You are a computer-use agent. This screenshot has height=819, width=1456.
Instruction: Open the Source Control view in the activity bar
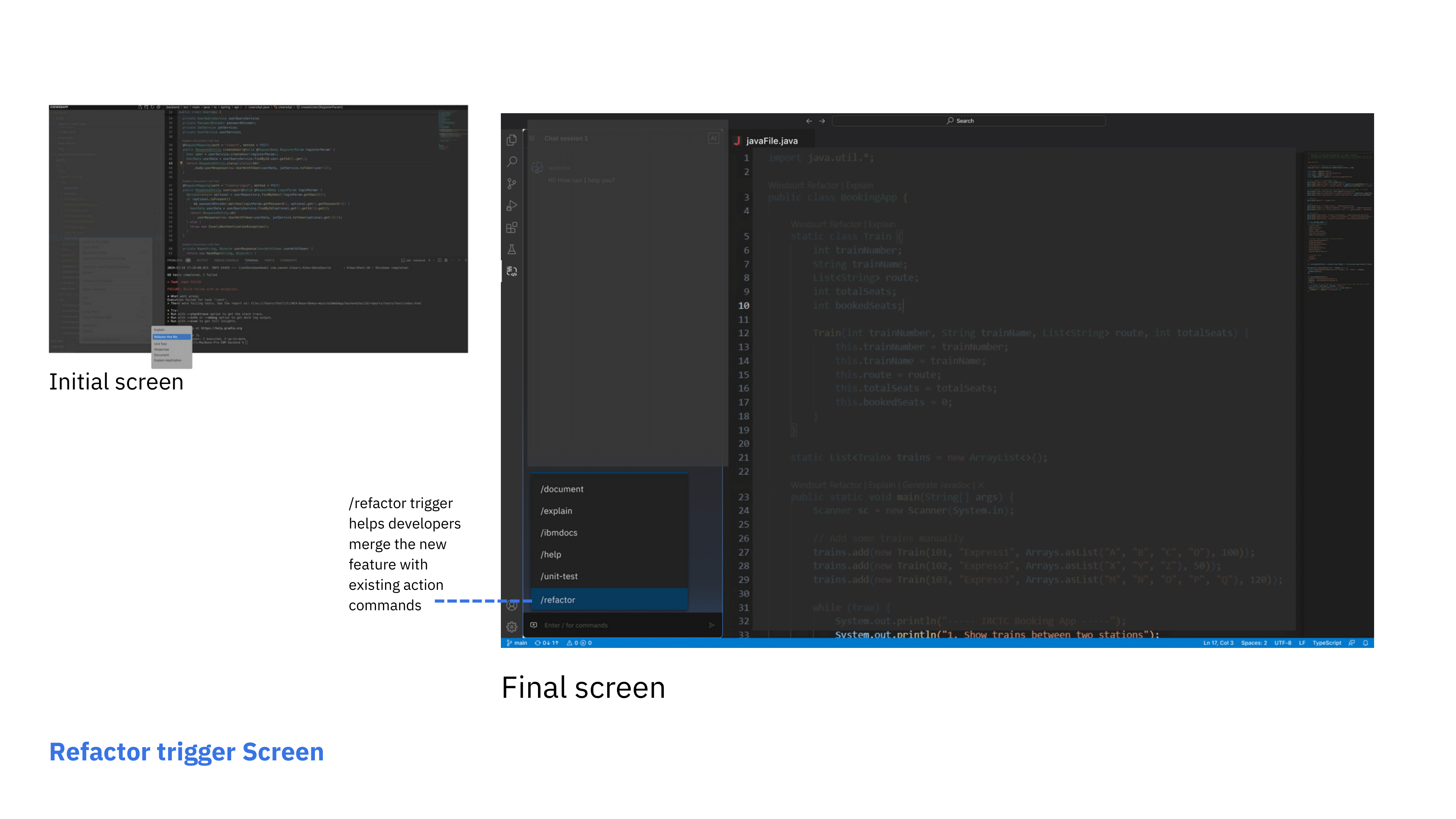tap(511, 184)
